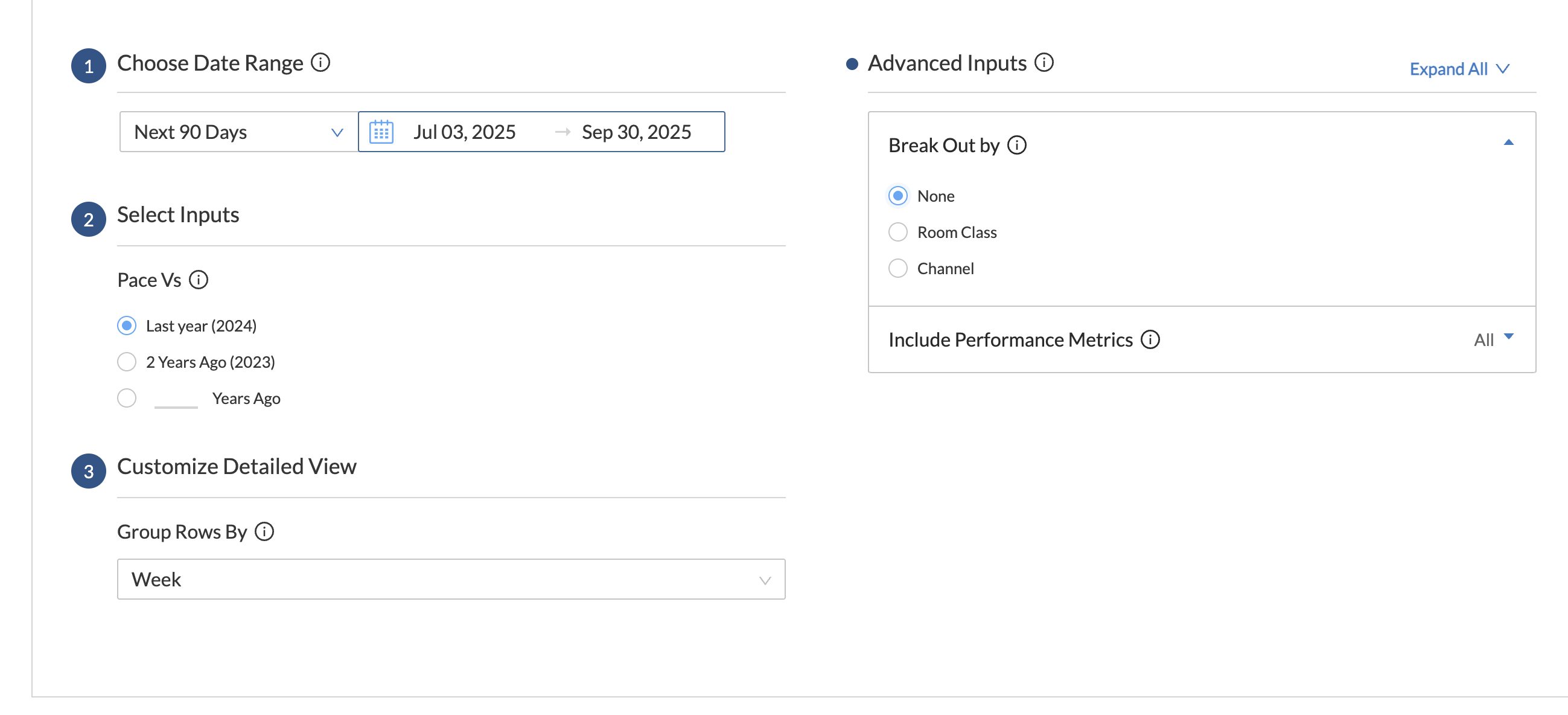Open the Week group rows dropdown

pos(450,580)
